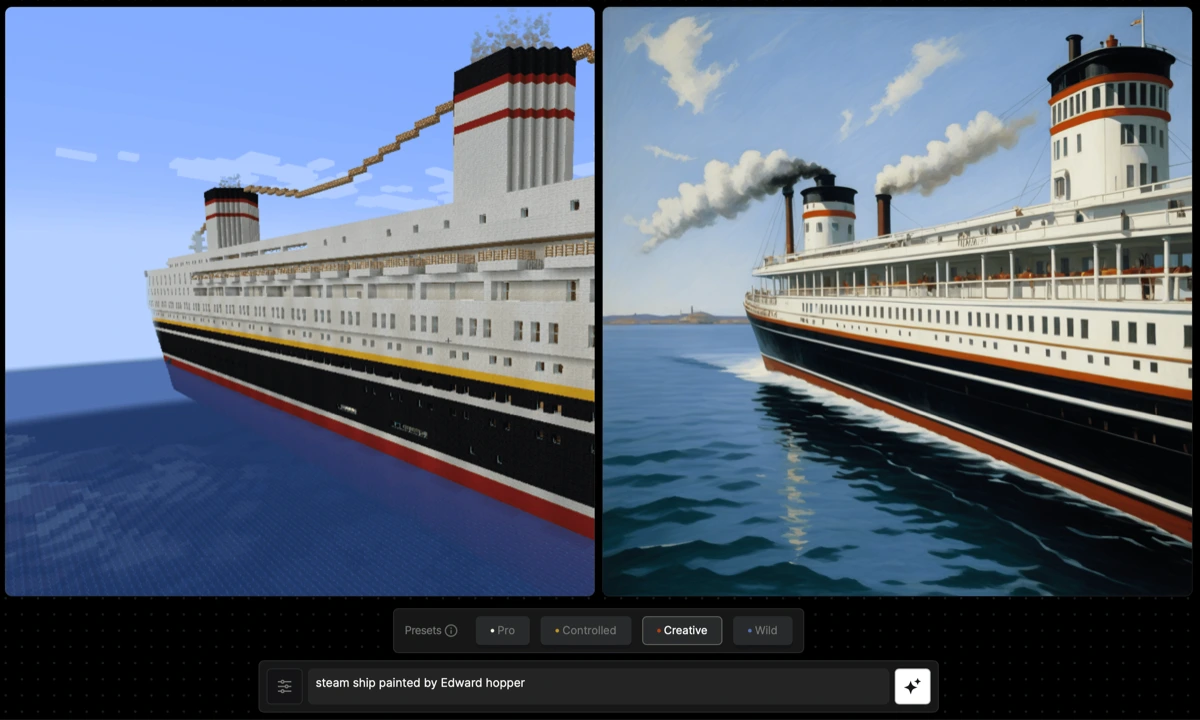Click the word 'hopper' in the prompt
This screenshot has width=1200, height=720.
[504, 683]
